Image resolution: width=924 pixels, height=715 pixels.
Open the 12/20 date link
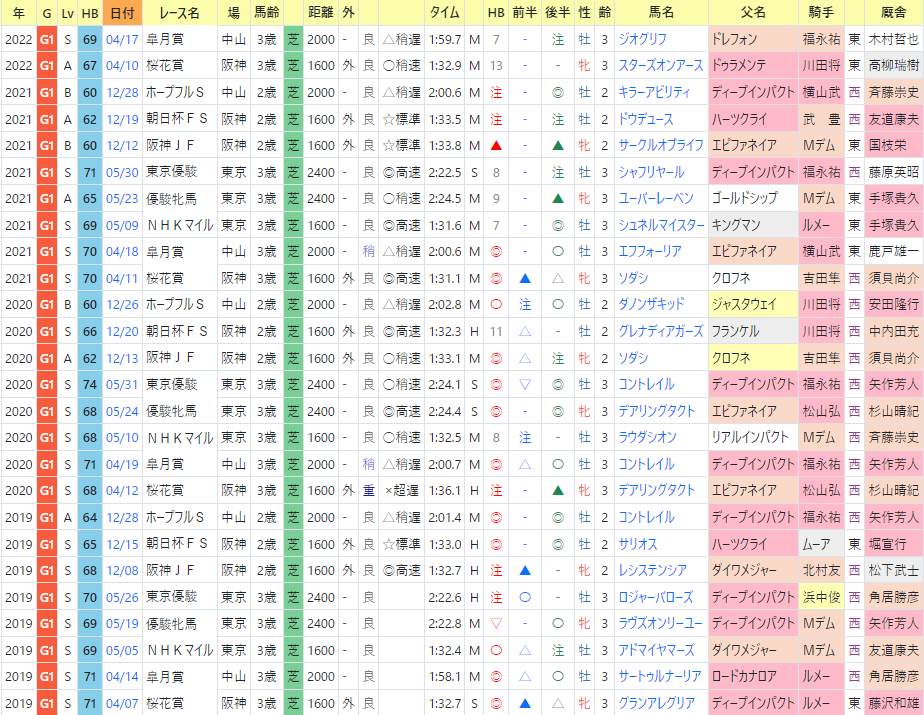(x=122, y=331)
